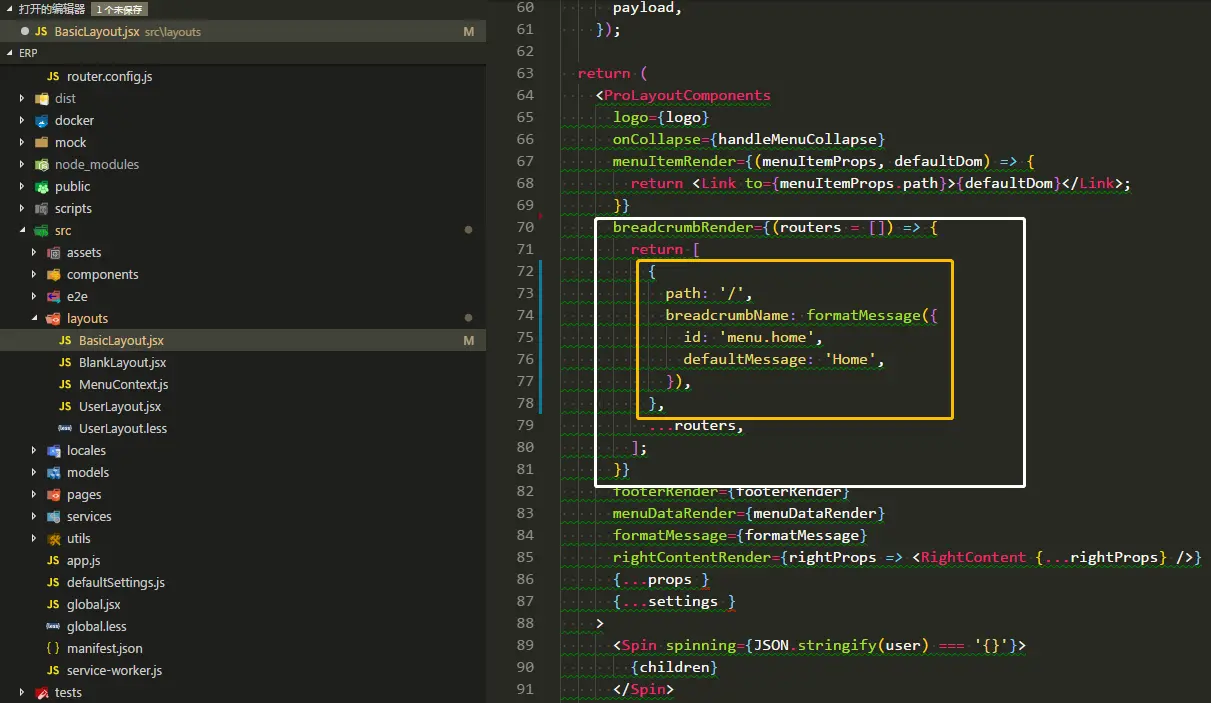Click 'RightContent' component name in code
This screenshot has height=703, width=1211.
pos(974,557)
